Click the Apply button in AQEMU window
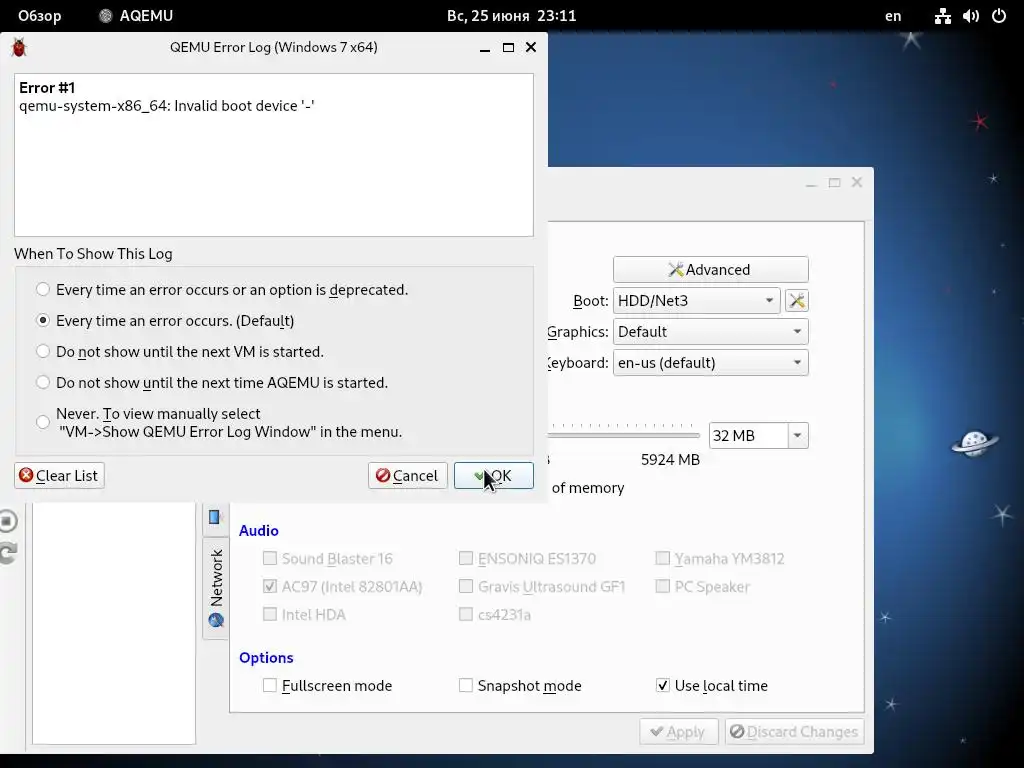1024x768 pixels. (x=679, y=731)
